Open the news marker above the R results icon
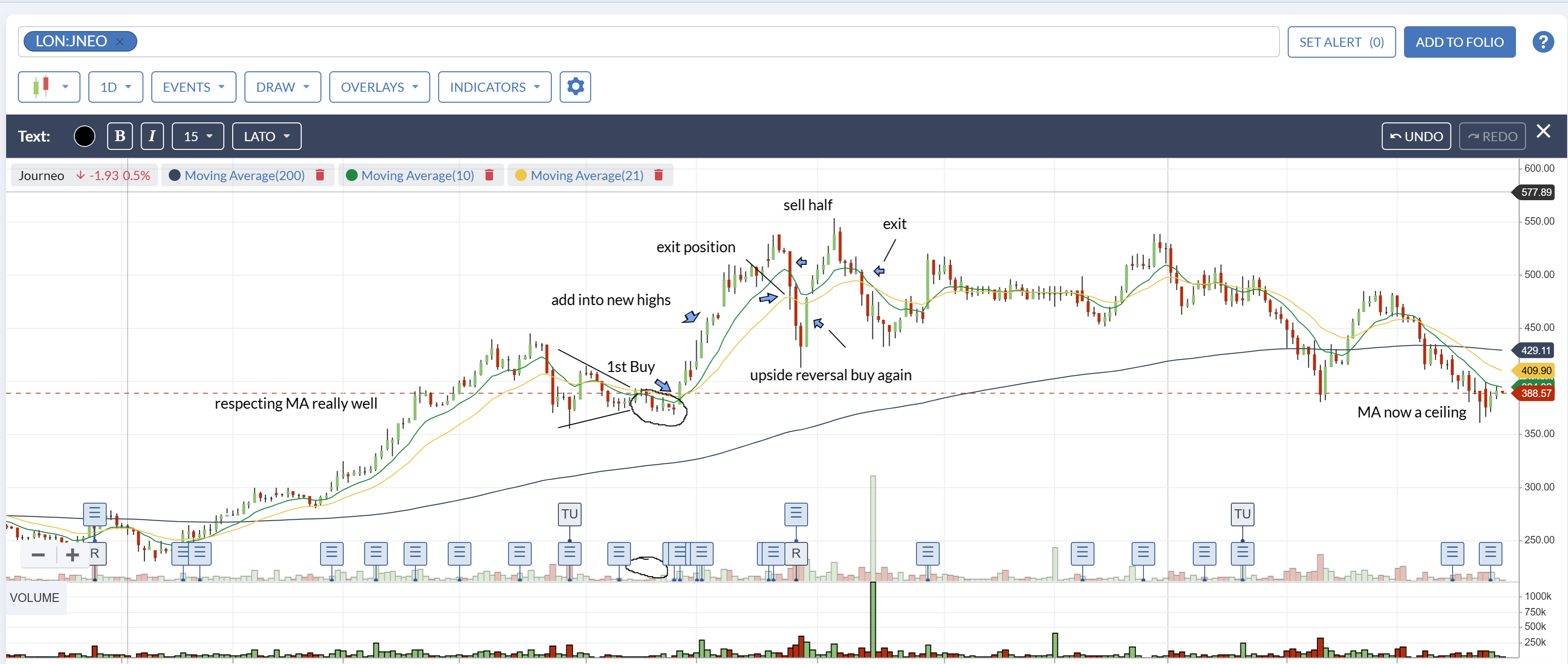The height and width of the screenshot is (664, 1568). pos(94,514)
